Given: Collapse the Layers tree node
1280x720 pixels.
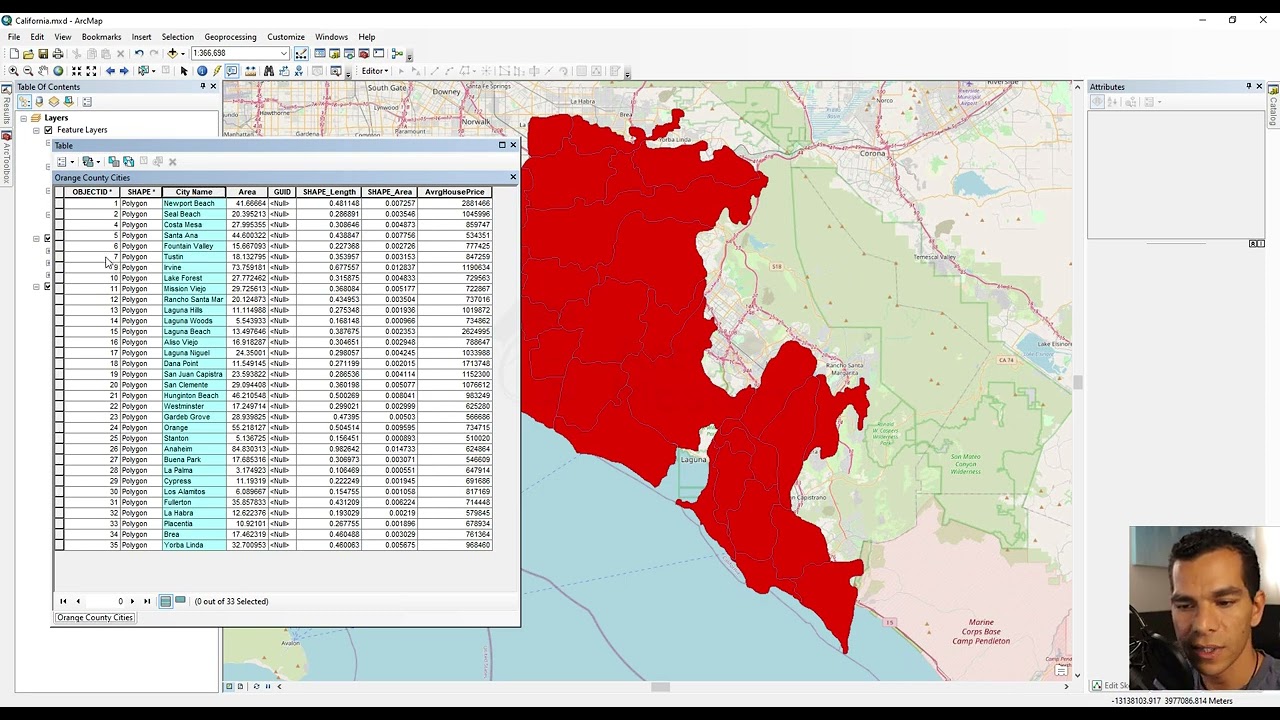Looking at the screenshot, I should coord(24,118).
